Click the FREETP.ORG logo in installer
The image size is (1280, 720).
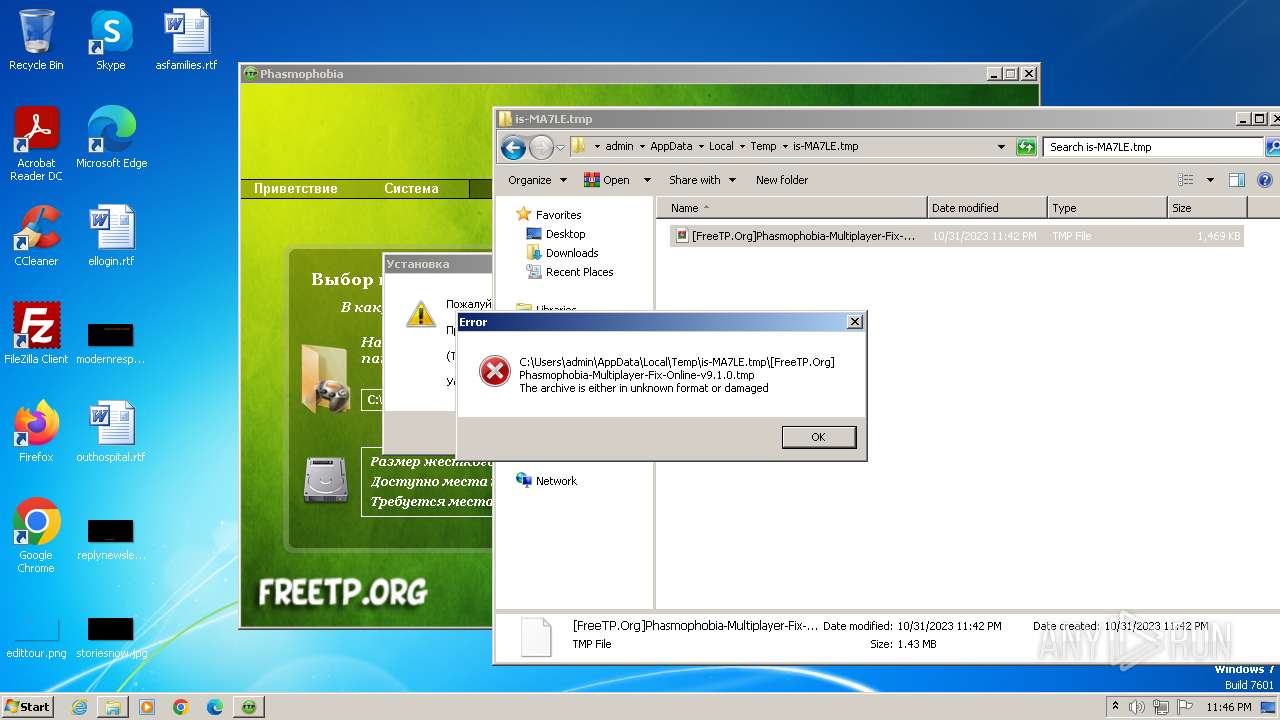click(343, 591)
